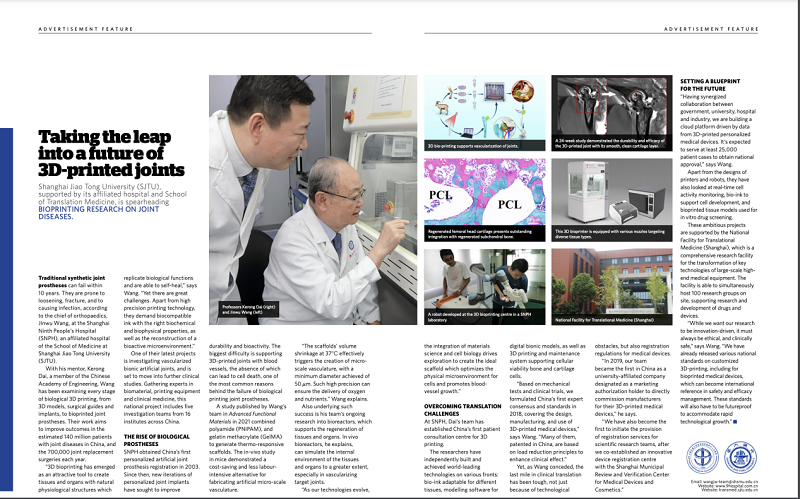Click the left page 'ADVERTISEMENT FEATURE' header

tap(86, 29)
